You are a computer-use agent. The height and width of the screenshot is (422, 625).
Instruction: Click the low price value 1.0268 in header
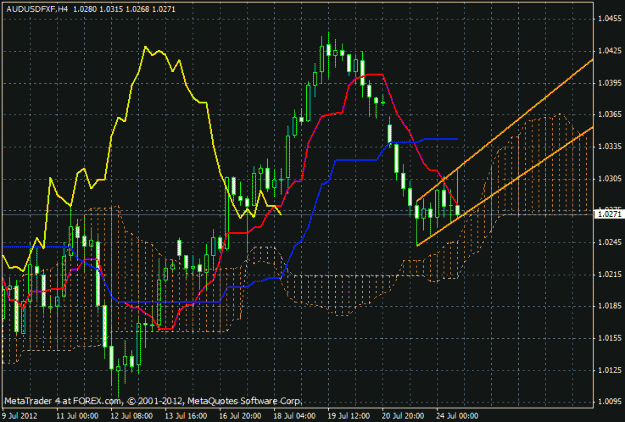[x=137, y=9]
